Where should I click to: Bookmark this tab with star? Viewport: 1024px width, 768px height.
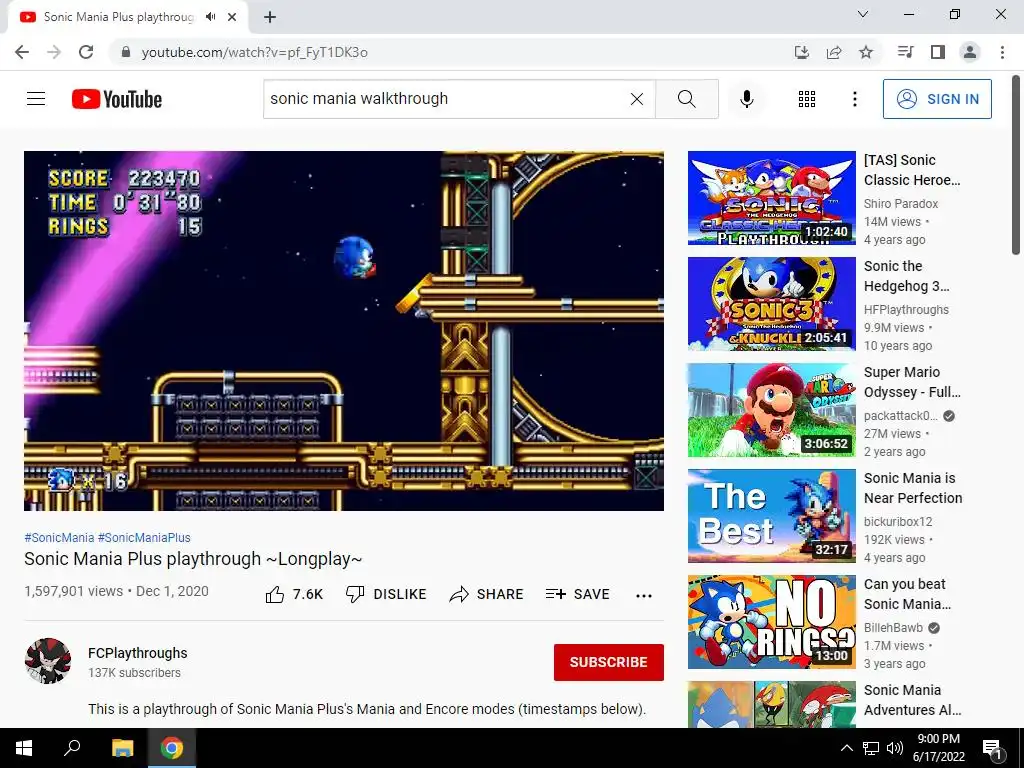(866, 52)
